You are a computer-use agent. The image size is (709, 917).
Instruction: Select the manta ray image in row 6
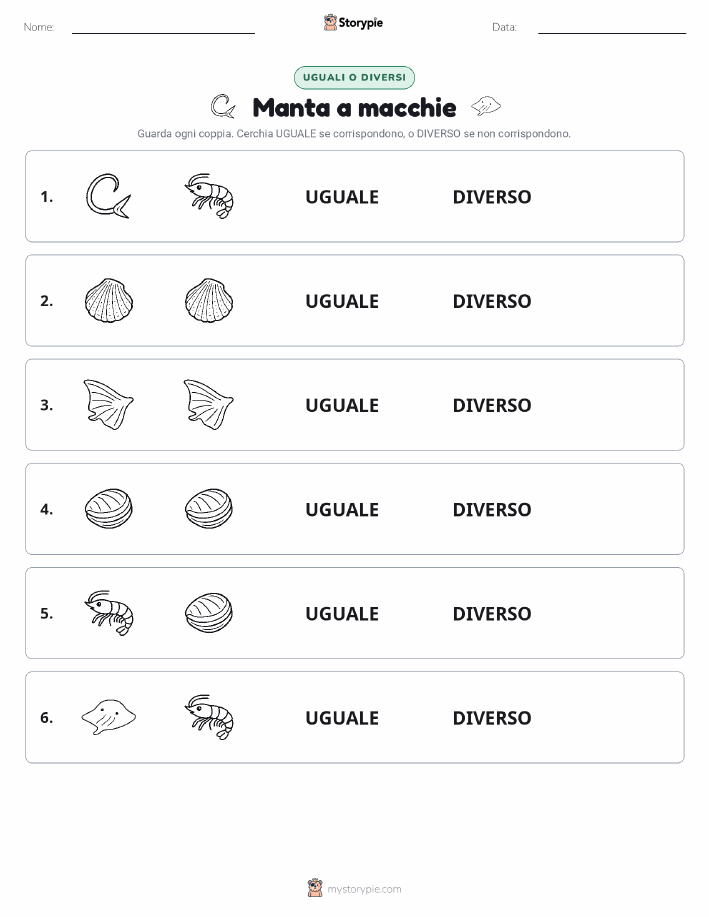[x=109, y=717]
